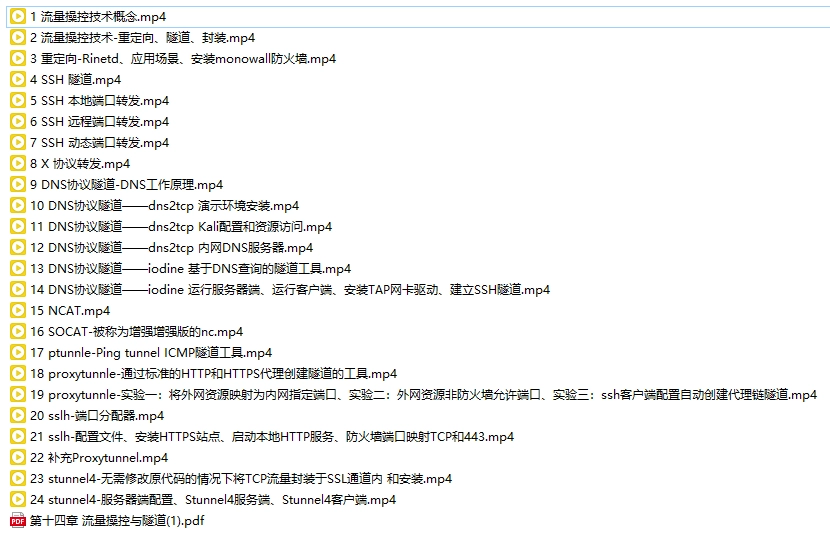
Task: Click the icon of 20 sslh-端口分配器.mp4
Action: point(17,416)
